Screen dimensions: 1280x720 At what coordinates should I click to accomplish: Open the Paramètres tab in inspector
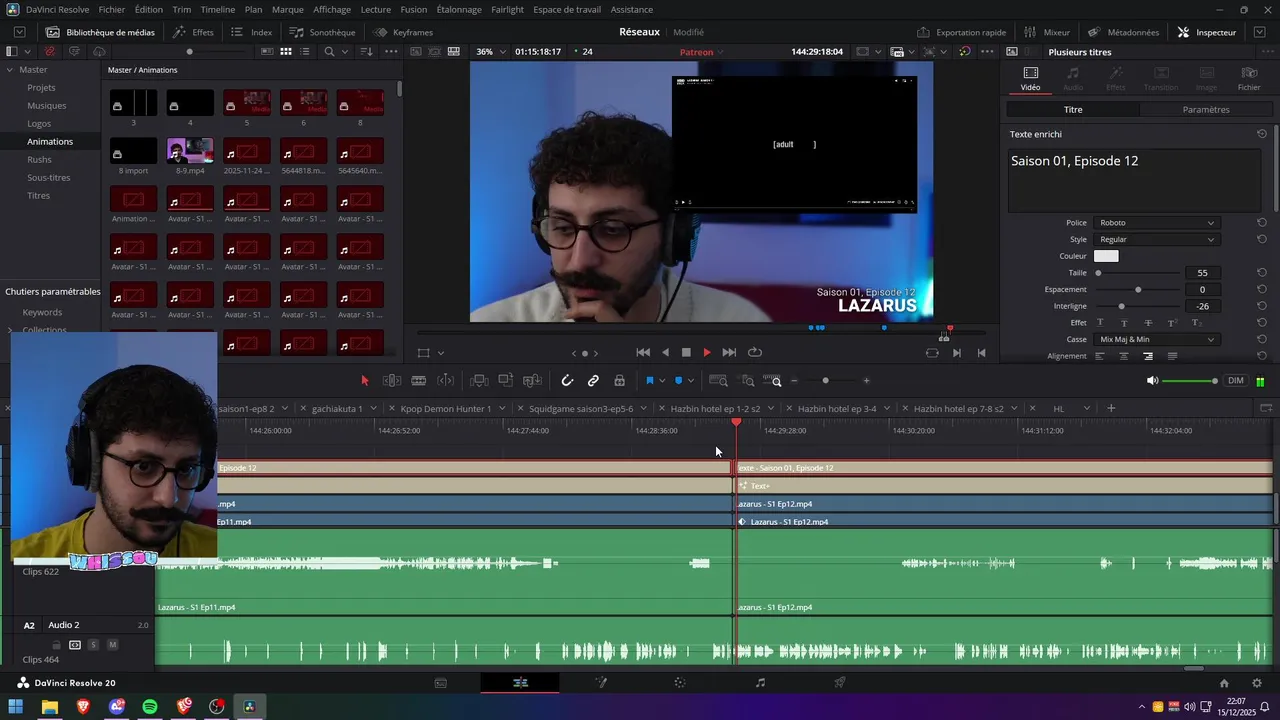click(1205, 110)
